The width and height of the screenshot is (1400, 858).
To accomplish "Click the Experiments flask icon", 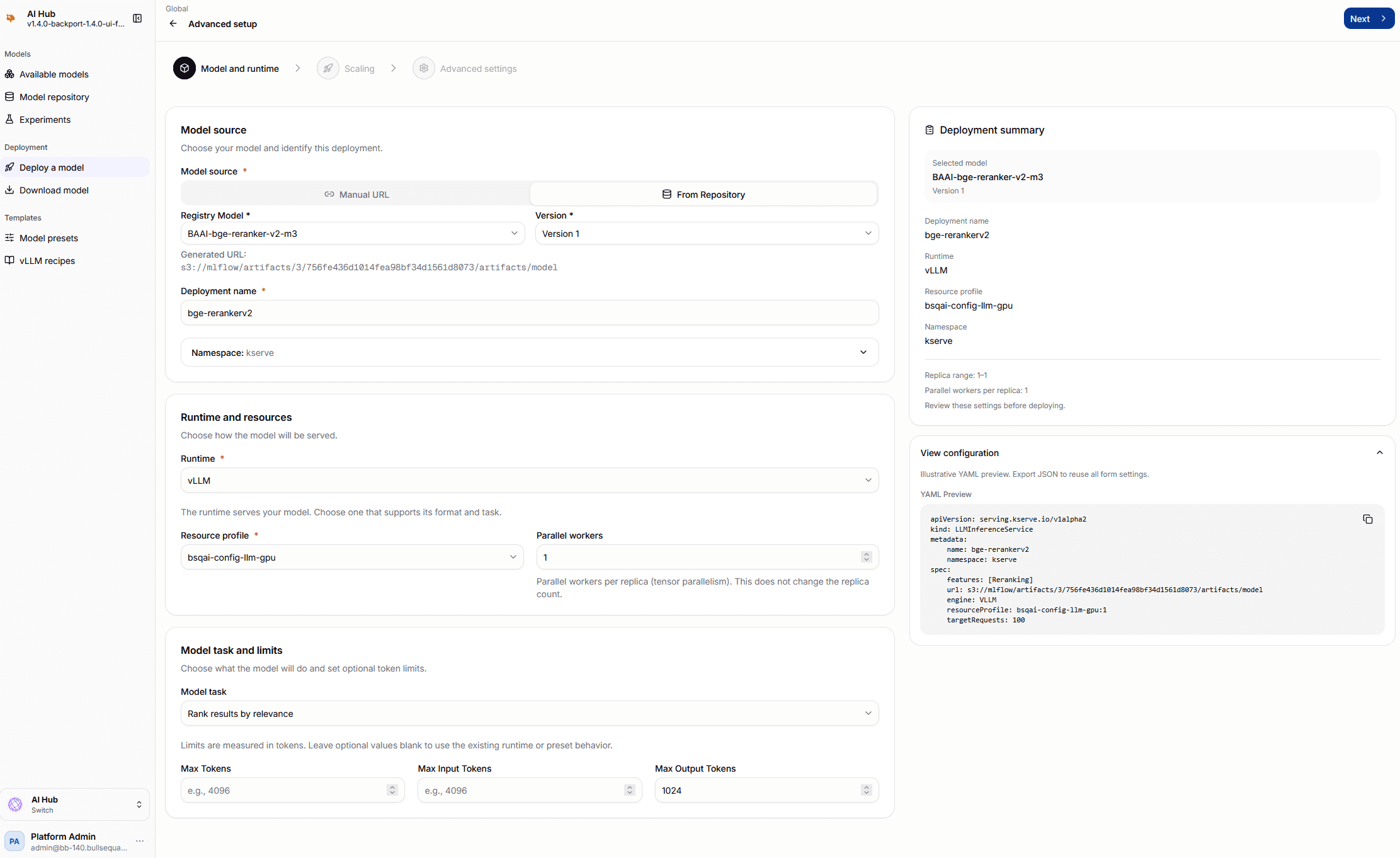I will [9, 119].
